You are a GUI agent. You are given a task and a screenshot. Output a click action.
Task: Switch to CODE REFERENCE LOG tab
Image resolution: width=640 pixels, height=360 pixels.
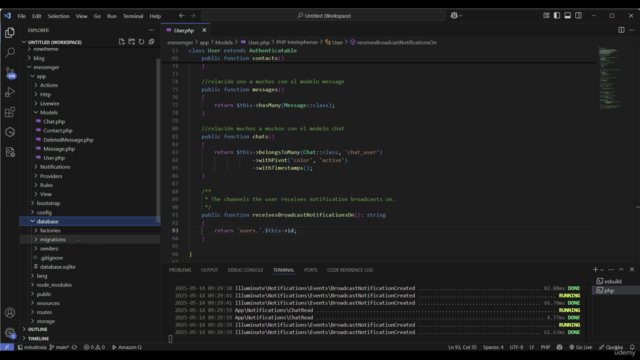(x=350, y=270)
